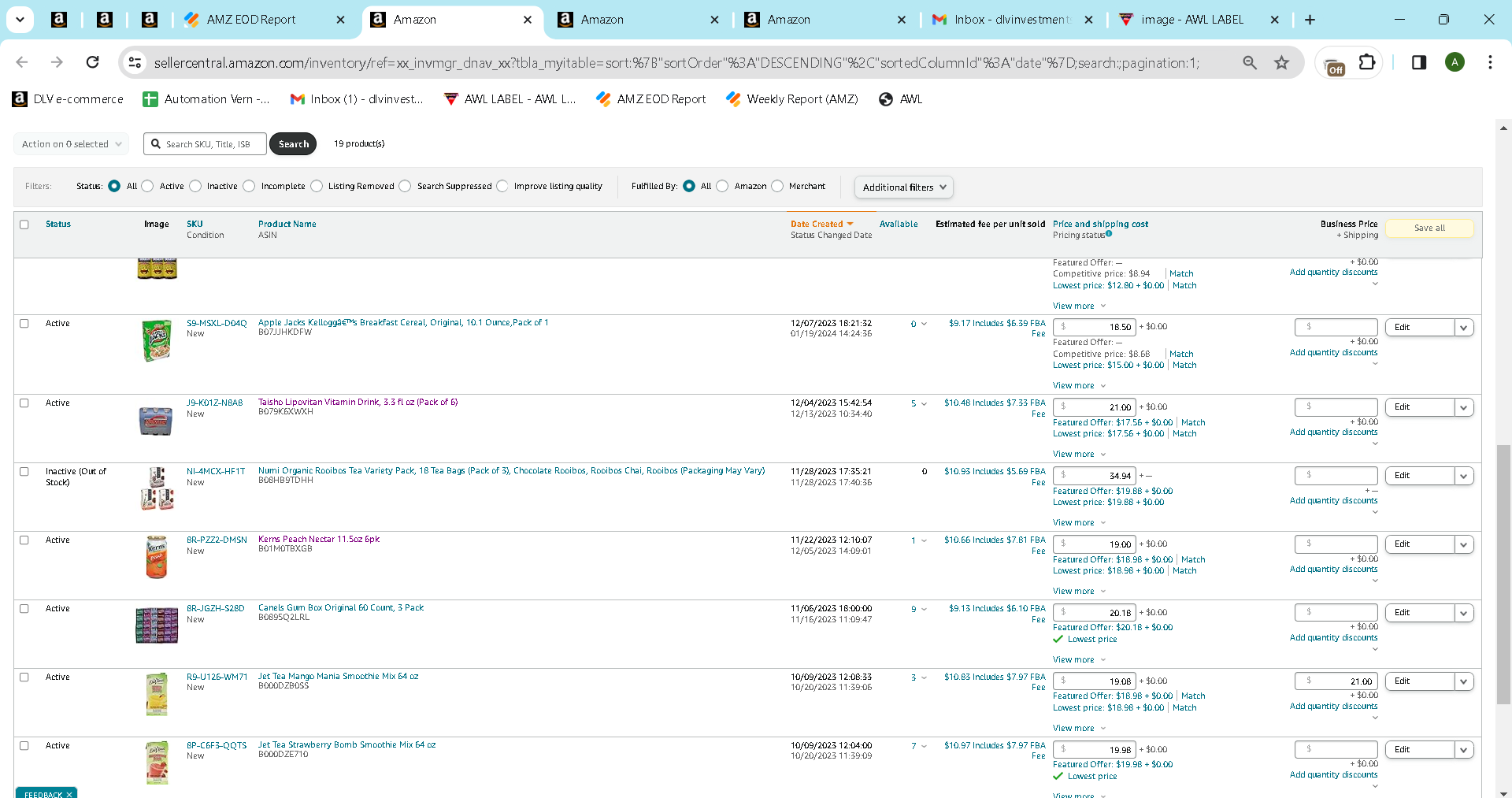Expand View more for Taisho Lipovitan pricing
The image size is (1512, 798).
tap(1080, 455)
